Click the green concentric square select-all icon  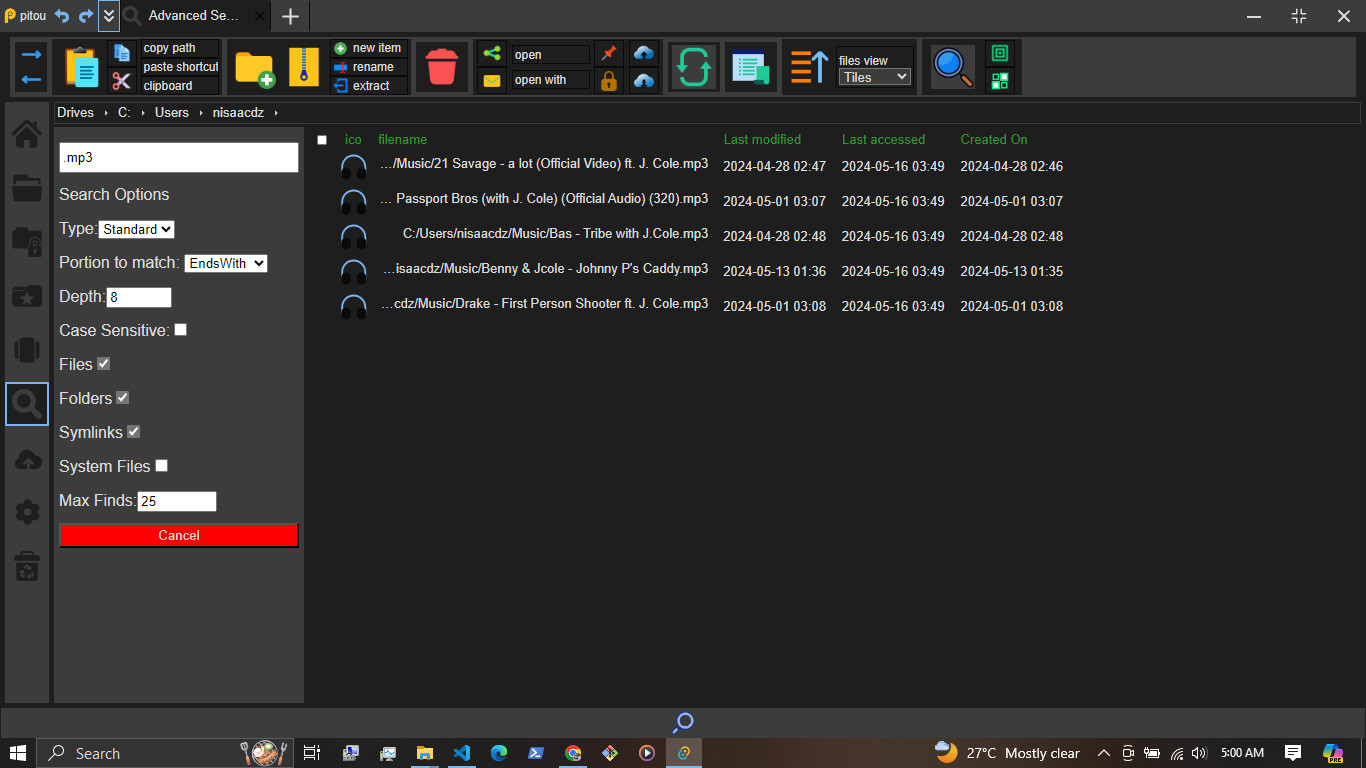click(999, 53)
